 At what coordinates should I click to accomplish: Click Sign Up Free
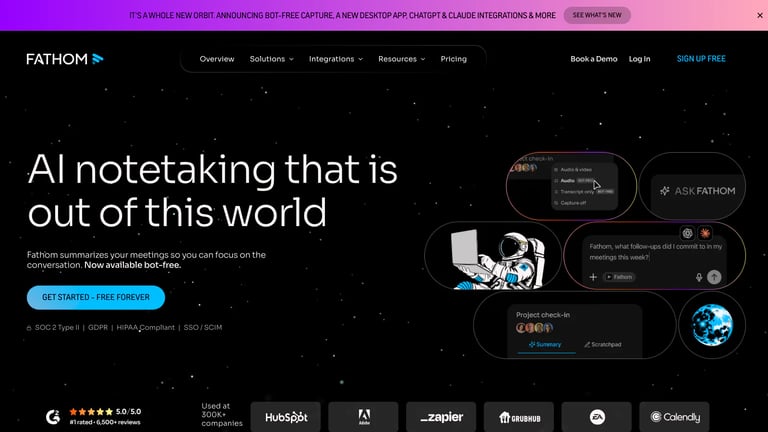(701, 59)
